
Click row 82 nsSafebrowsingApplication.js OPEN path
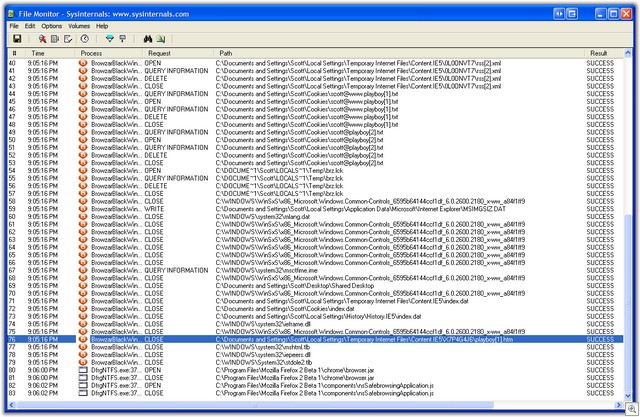pos(324,385)
